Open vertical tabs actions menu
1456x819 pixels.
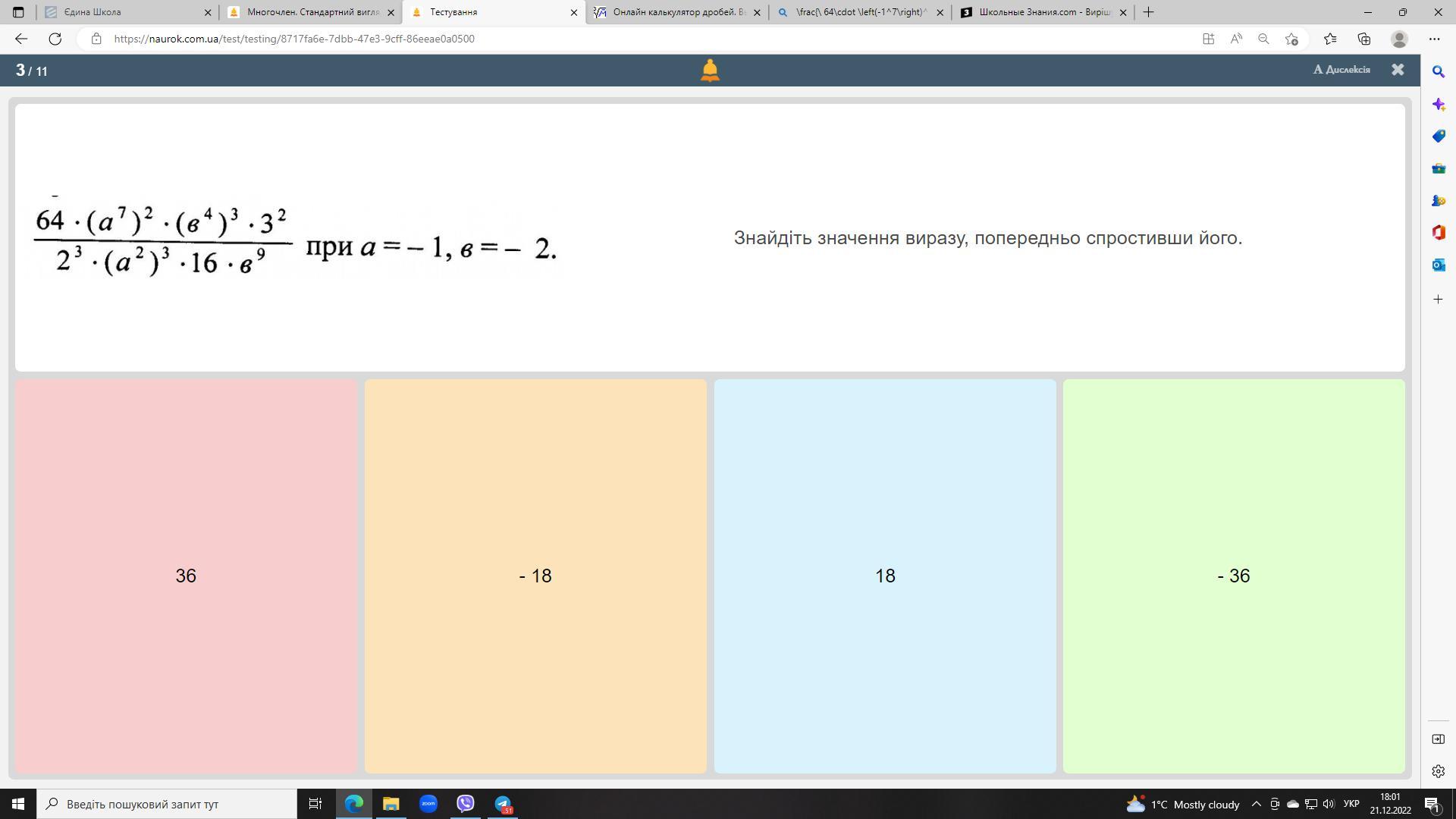(18, 12)
